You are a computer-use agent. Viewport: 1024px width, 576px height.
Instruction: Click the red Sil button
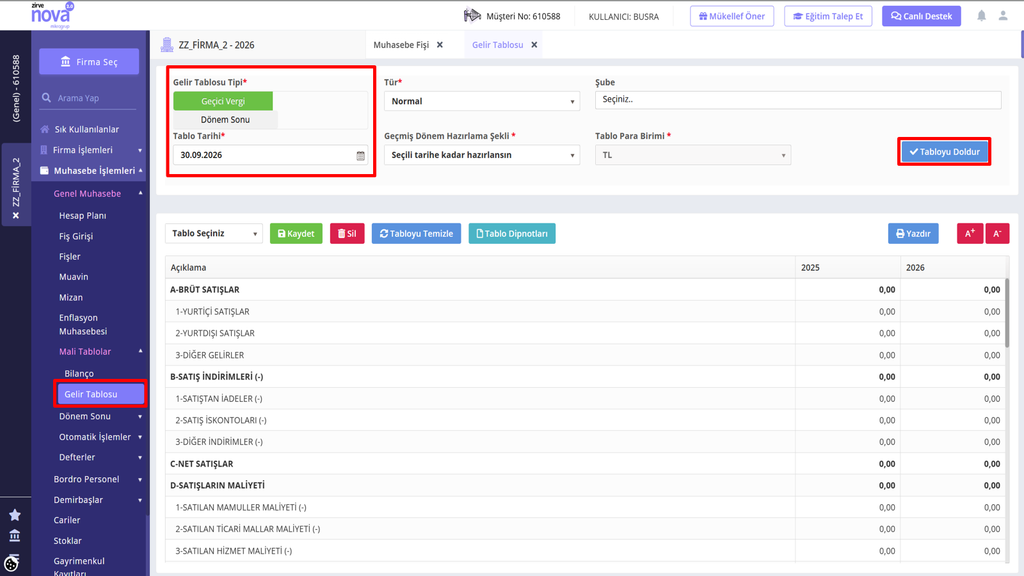click(347, 234)
